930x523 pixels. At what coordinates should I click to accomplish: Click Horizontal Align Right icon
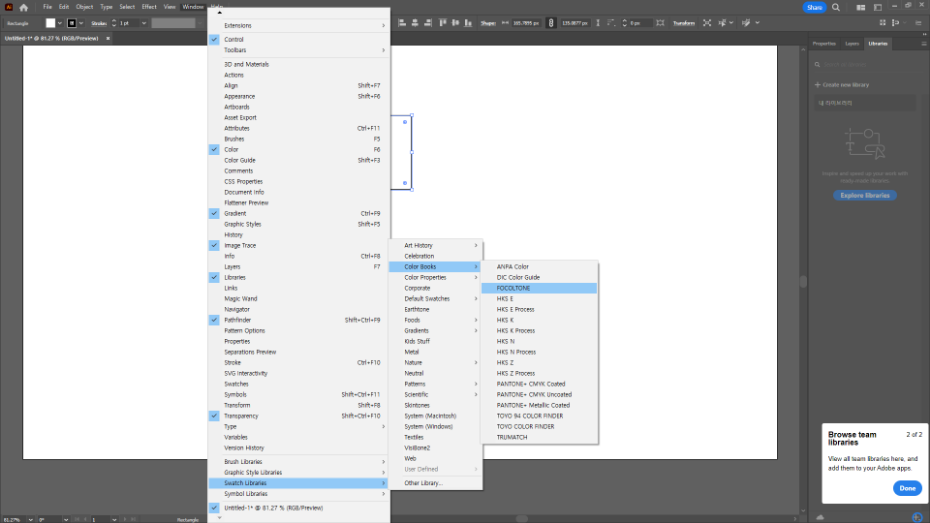428,23
